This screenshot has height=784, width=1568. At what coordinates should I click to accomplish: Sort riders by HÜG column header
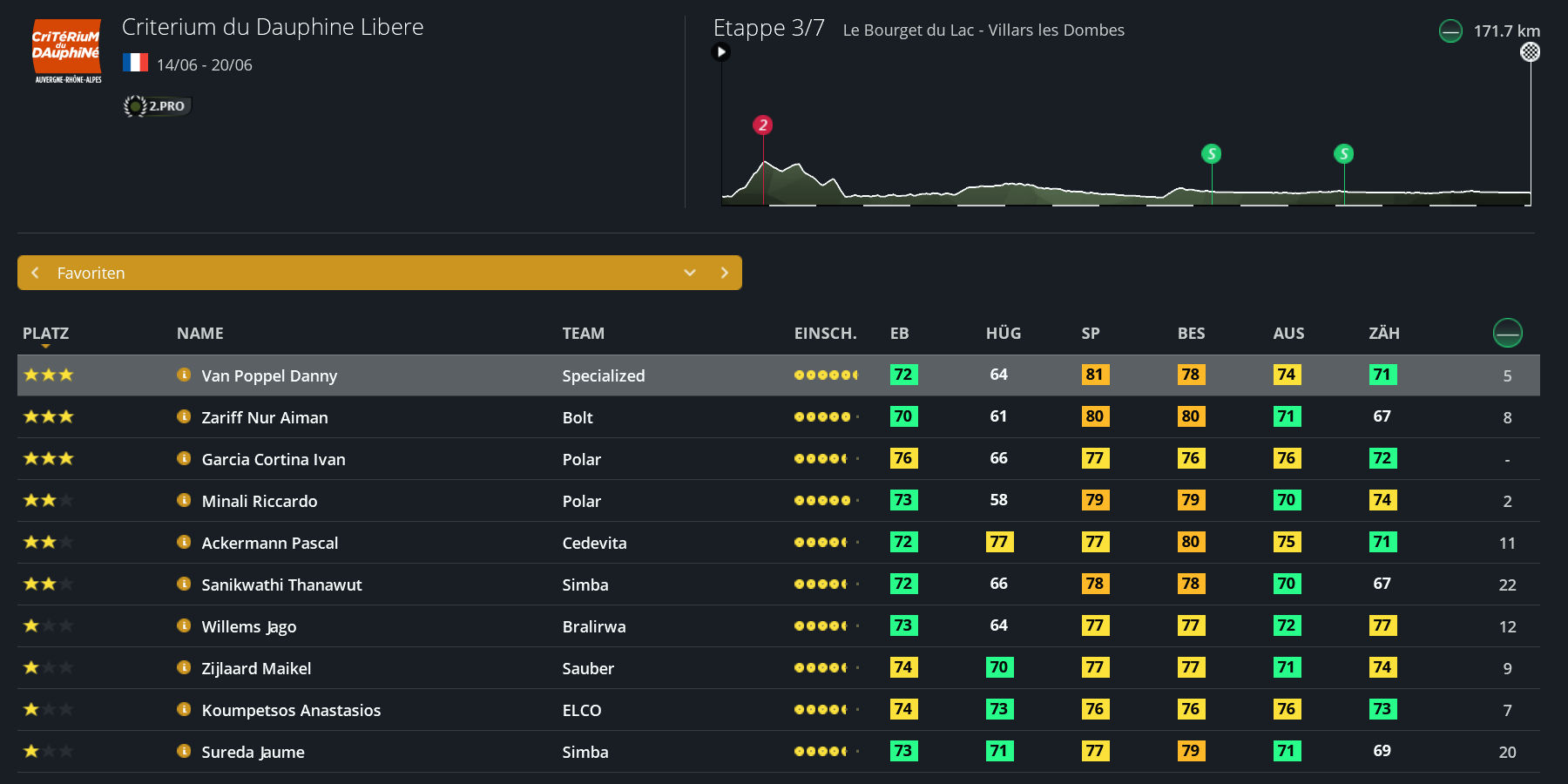point(1003,334)
